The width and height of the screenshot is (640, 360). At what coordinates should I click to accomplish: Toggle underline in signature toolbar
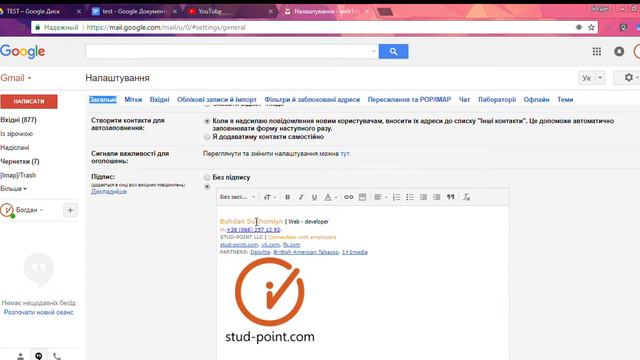pyautogui.click(x=314, y=197)
